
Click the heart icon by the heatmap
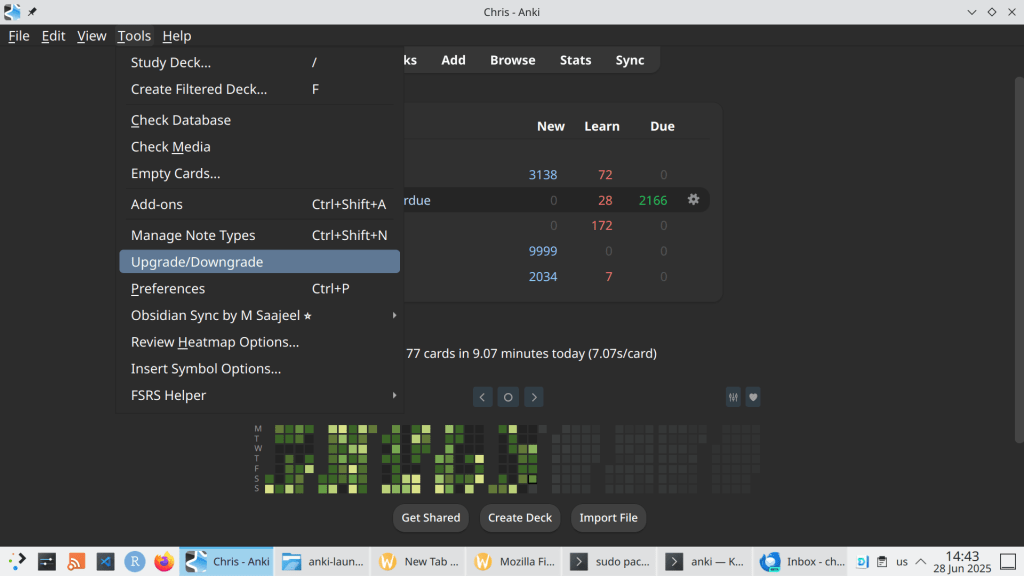click(x=753, y=397)
